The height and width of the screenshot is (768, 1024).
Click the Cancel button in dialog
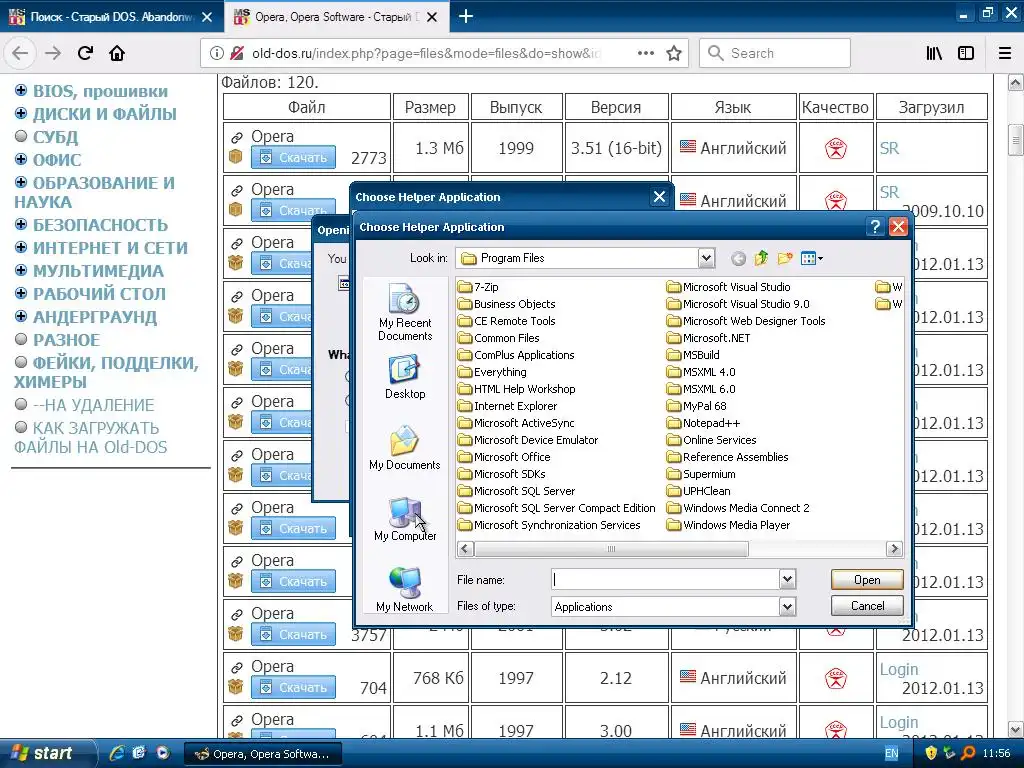point(867,606)
